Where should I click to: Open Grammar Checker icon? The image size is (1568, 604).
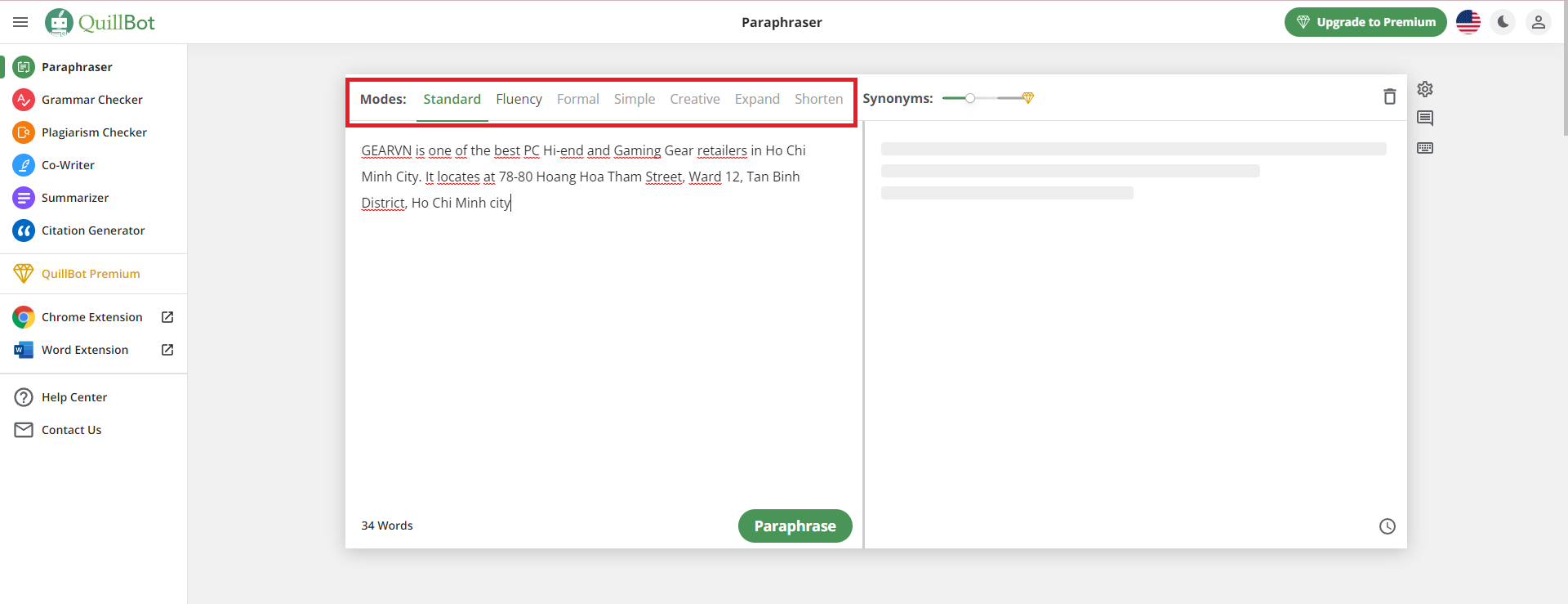pos(24,100)
